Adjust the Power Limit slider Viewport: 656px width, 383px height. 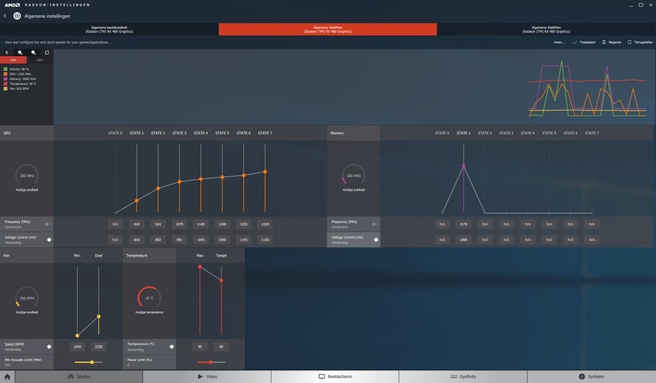pyautogui.click(x=211, y=362)
